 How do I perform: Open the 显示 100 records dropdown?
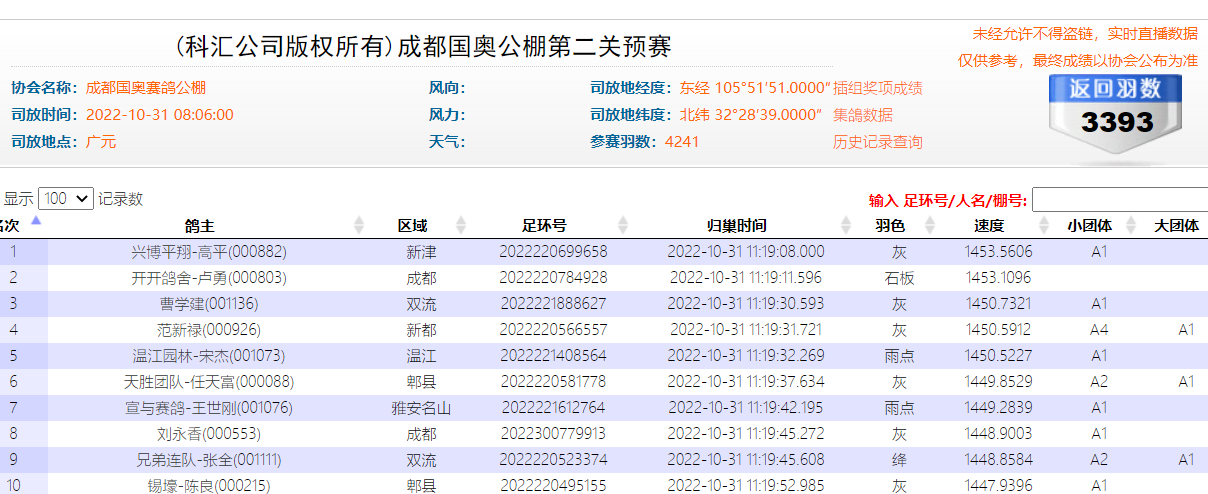click(66, 199)
